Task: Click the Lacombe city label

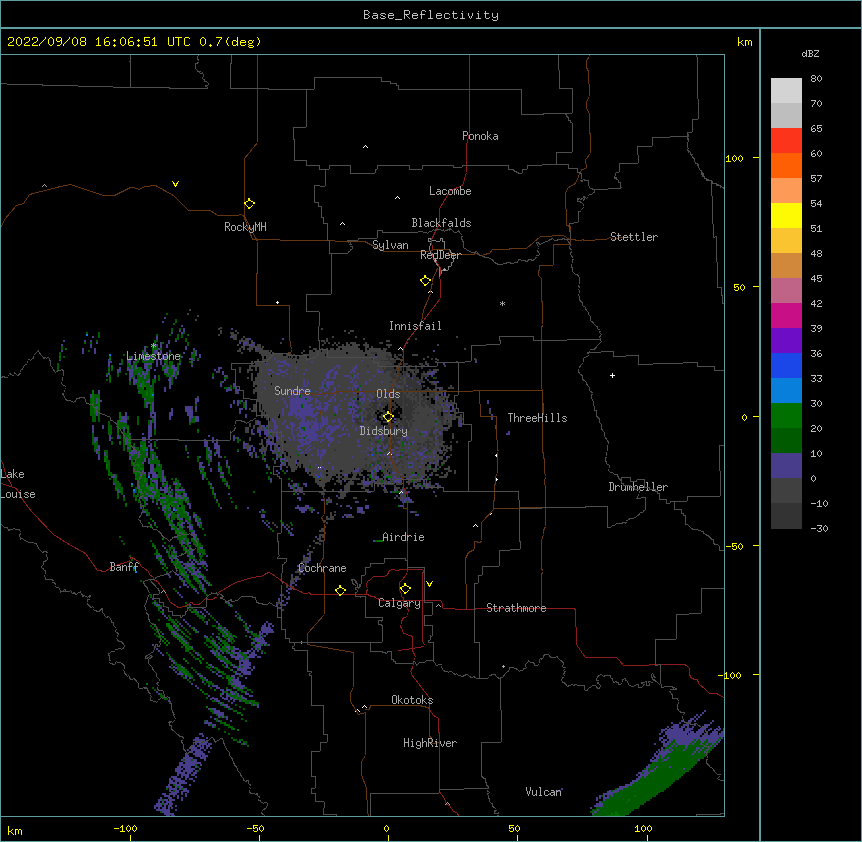Action: tap(450, 191)
